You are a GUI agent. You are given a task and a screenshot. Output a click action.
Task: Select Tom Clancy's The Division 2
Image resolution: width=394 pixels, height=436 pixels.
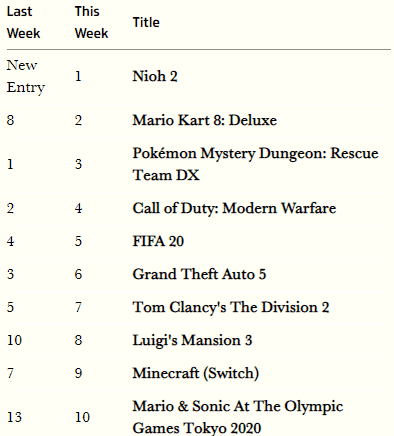click(x=231, y=307)
